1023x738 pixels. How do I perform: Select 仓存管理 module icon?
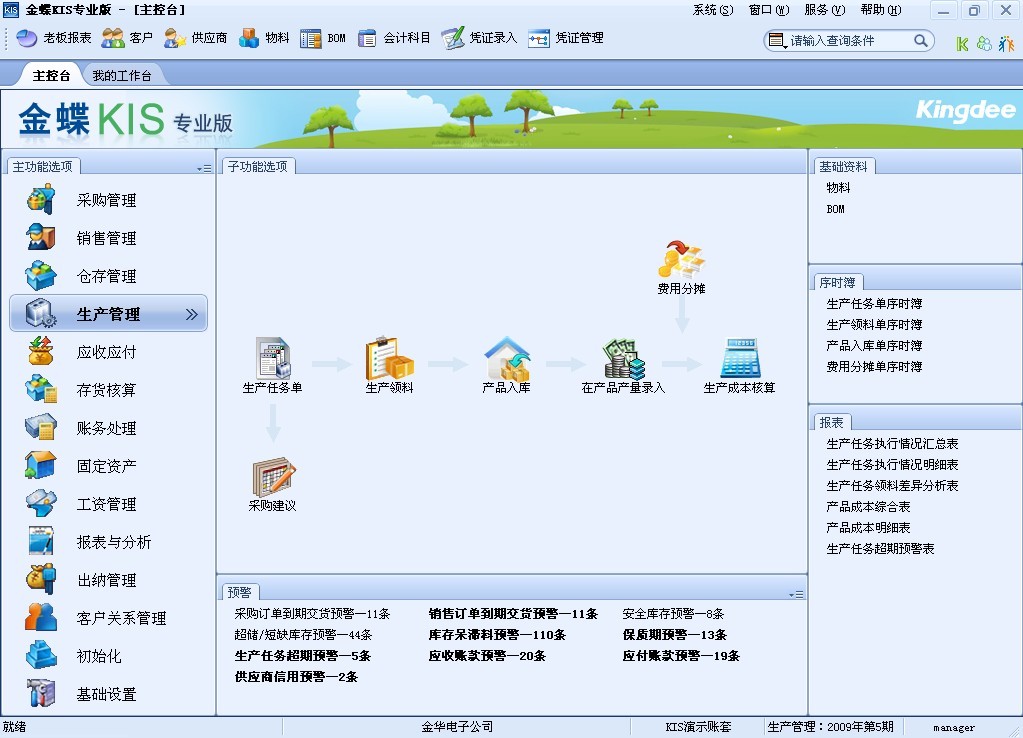(x=40, y=275)
